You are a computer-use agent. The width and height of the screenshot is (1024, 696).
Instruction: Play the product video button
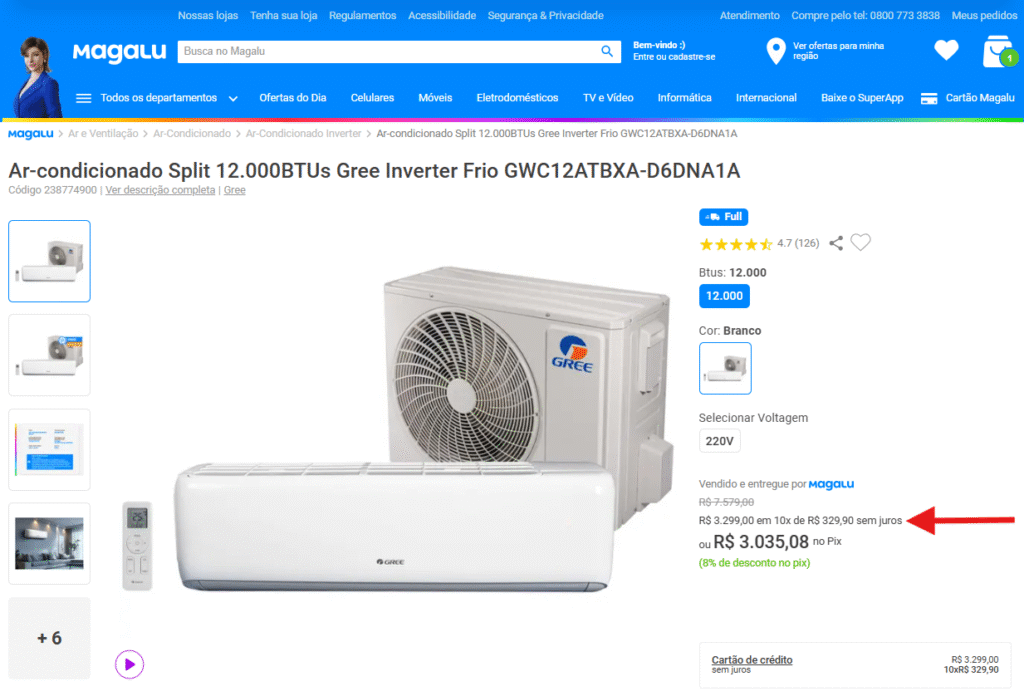129,664
